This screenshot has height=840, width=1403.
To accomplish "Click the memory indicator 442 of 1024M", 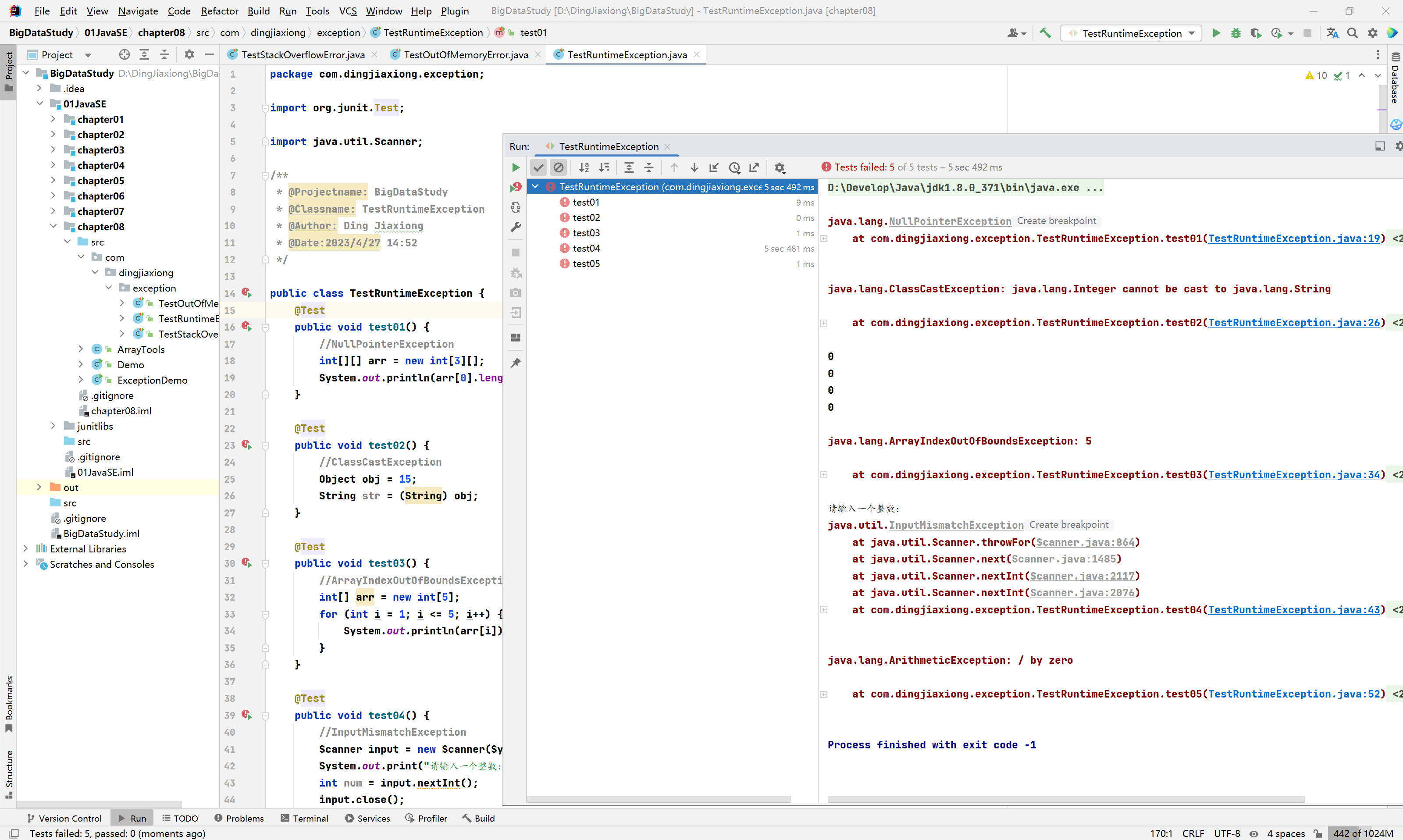I will [1363, 833].
